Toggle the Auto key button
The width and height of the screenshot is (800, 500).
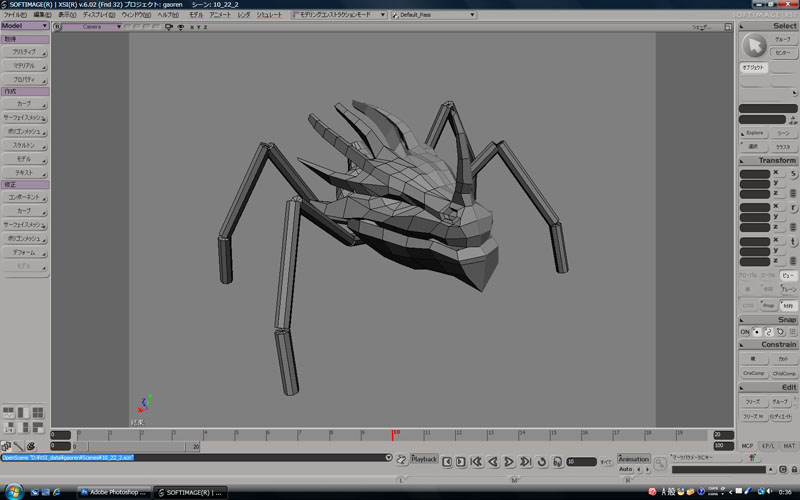pyautogui.click(x=625, y=469)
